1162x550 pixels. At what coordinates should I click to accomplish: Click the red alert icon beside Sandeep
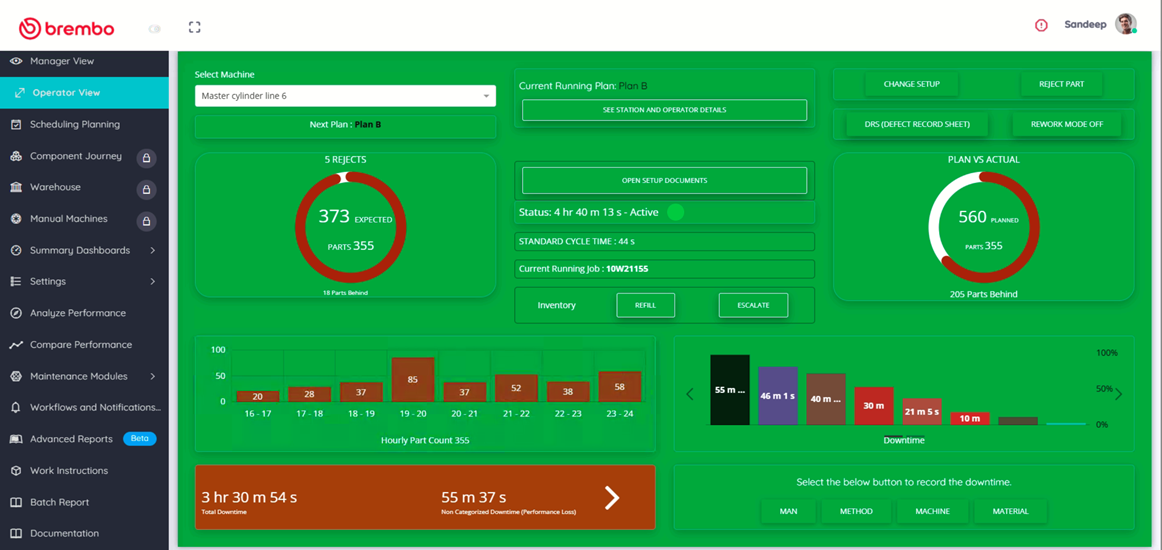[x=1041, y=25]
